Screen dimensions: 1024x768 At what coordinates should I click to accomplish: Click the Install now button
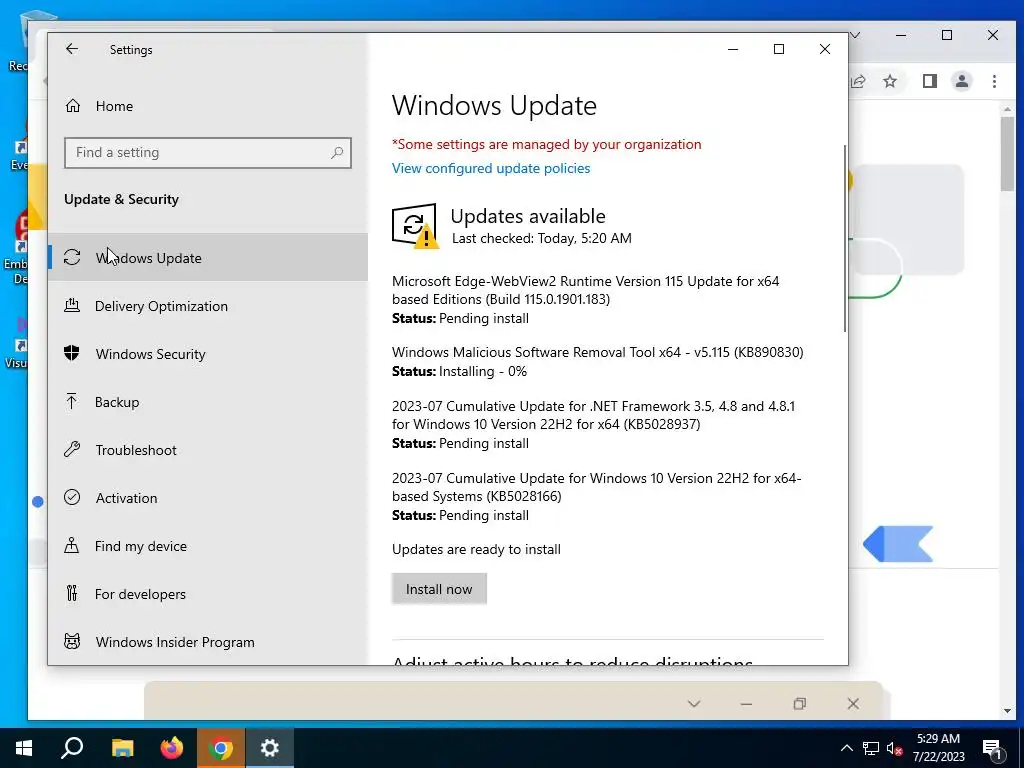pyautogui.click(x=439, y=589)
